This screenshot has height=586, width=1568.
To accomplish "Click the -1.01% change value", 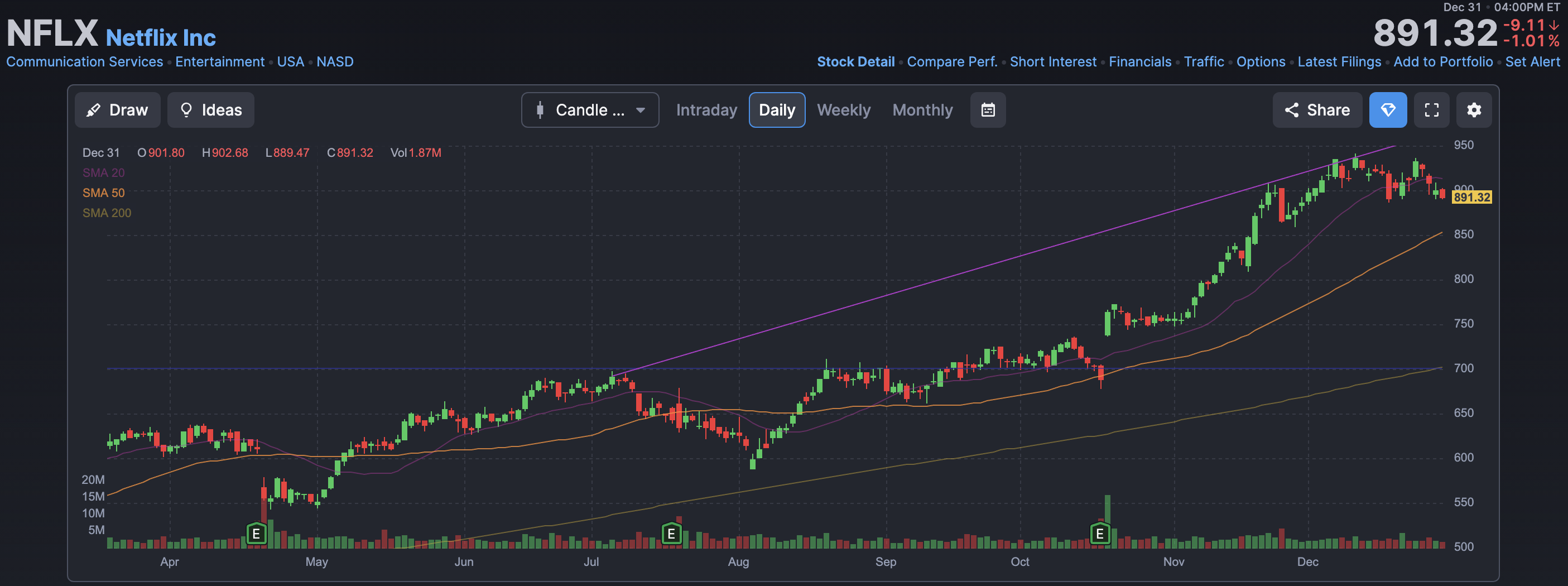I will coord(1531,41).
